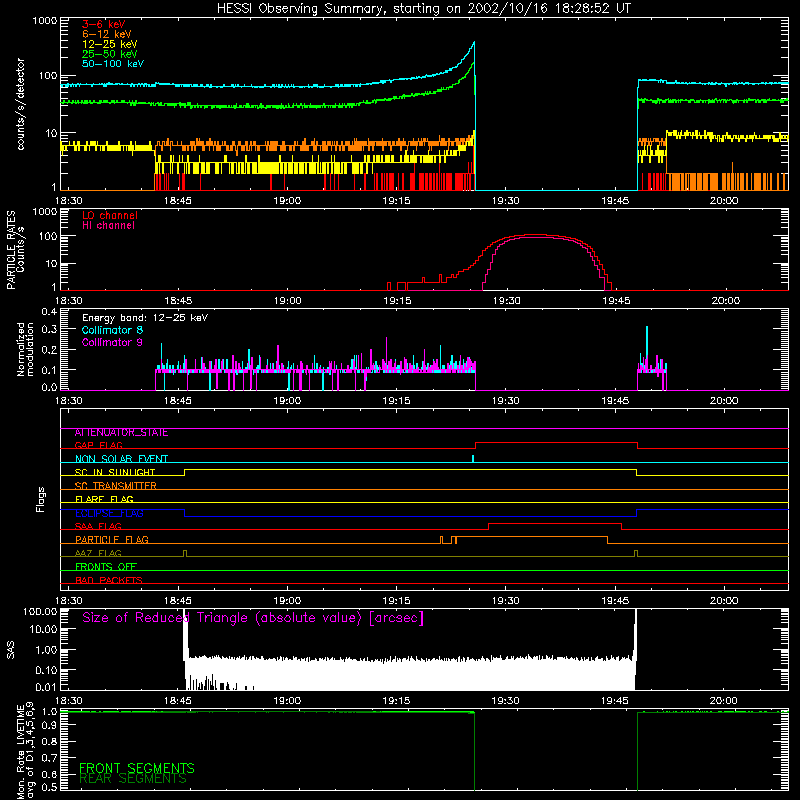
Task: Select the yellow "12-25 keV" legend label
Action: (110, 44)
